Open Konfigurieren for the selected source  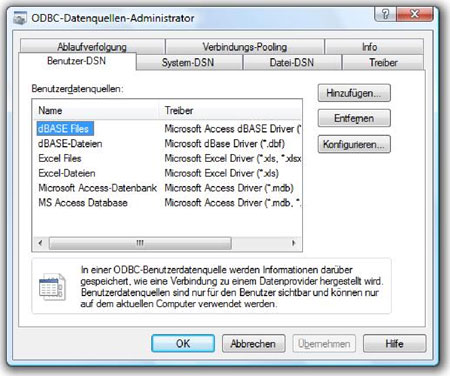coord(354,144)
